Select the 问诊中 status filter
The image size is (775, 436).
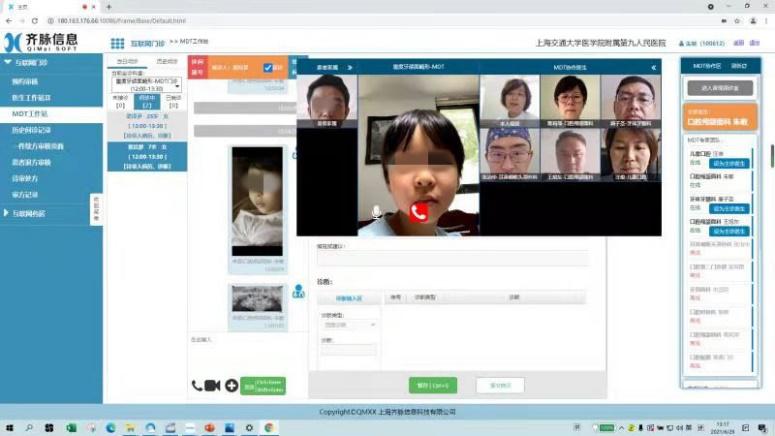[x=146, y=100]
